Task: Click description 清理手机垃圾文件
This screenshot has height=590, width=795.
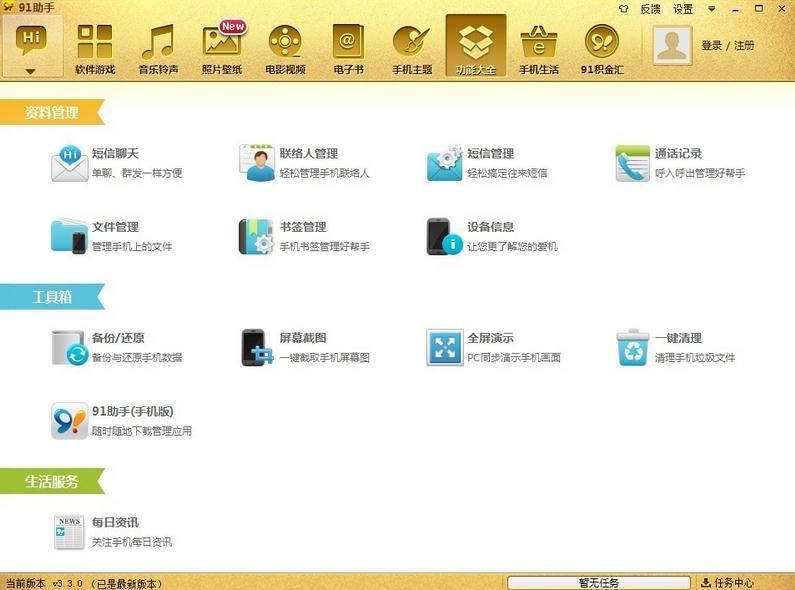Action: (x=695, y=358)
